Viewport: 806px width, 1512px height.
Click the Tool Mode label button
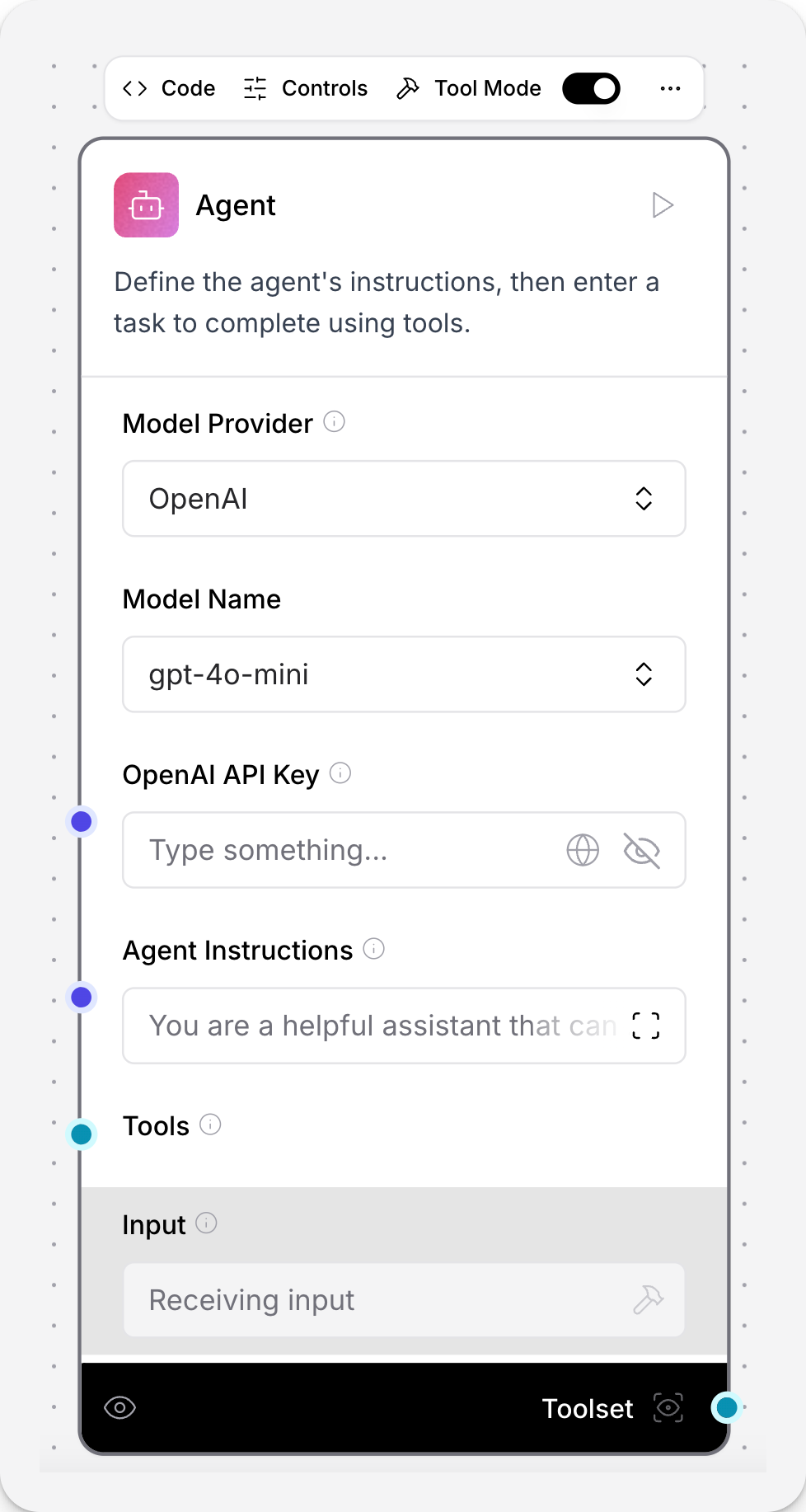point(469,88)
